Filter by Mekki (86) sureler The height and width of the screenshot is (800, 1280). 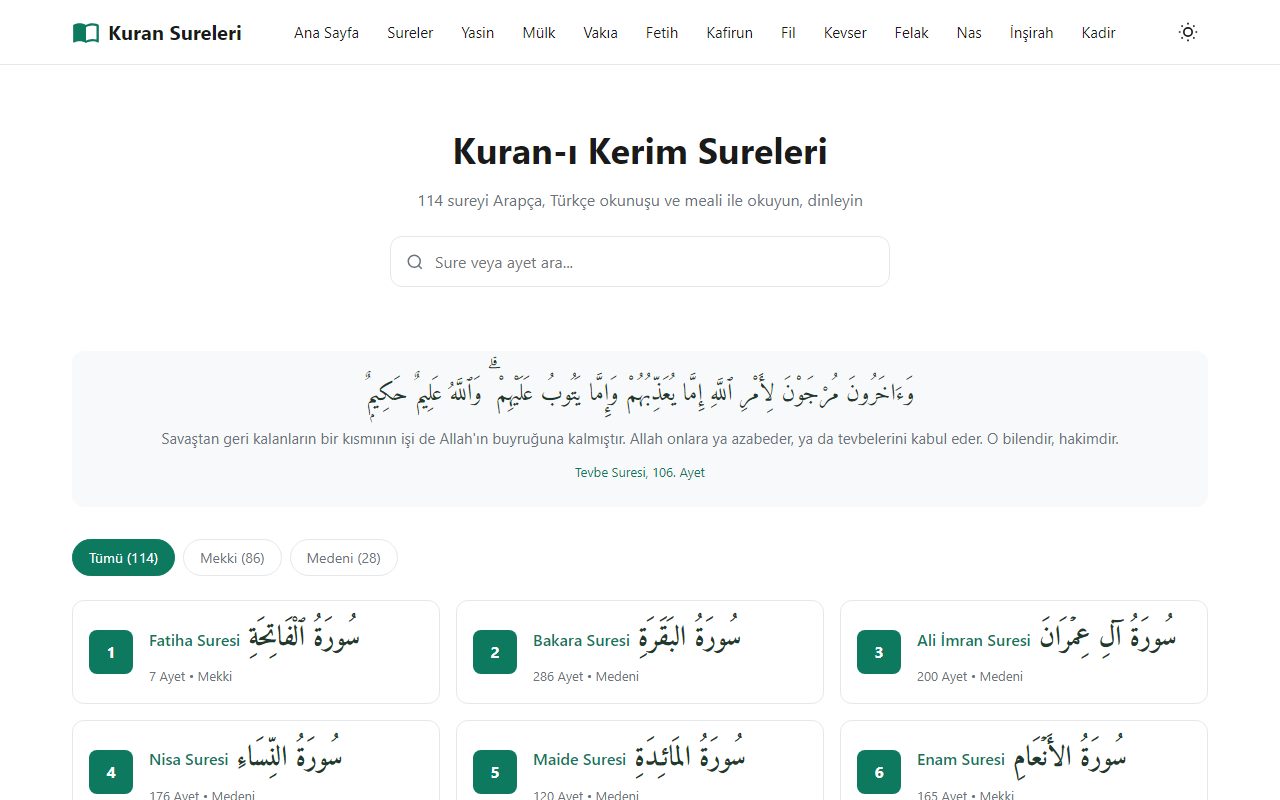[232, 558]
